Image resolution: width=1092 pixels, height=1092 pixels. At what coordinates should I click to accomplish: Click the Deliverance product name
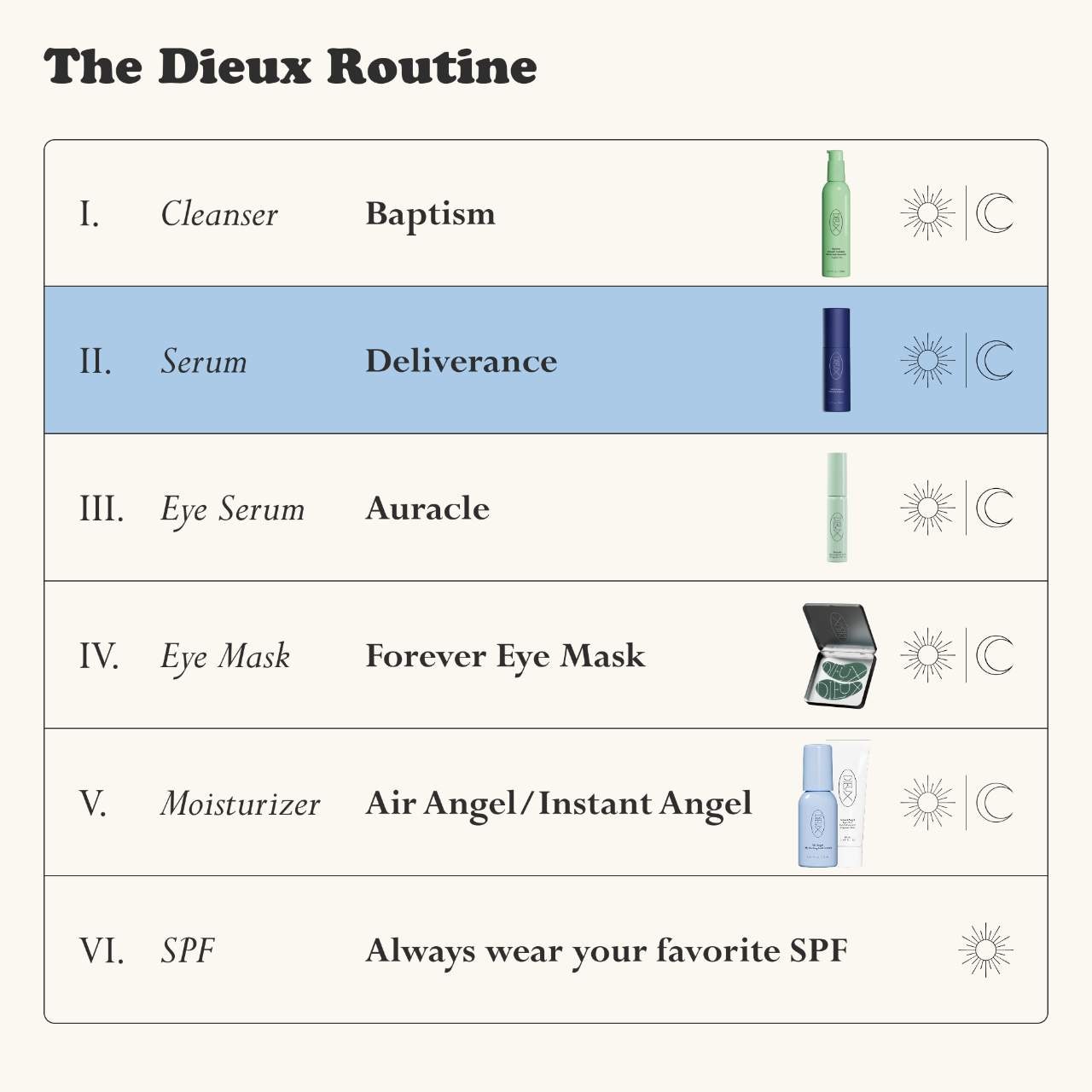click(461, 361)
